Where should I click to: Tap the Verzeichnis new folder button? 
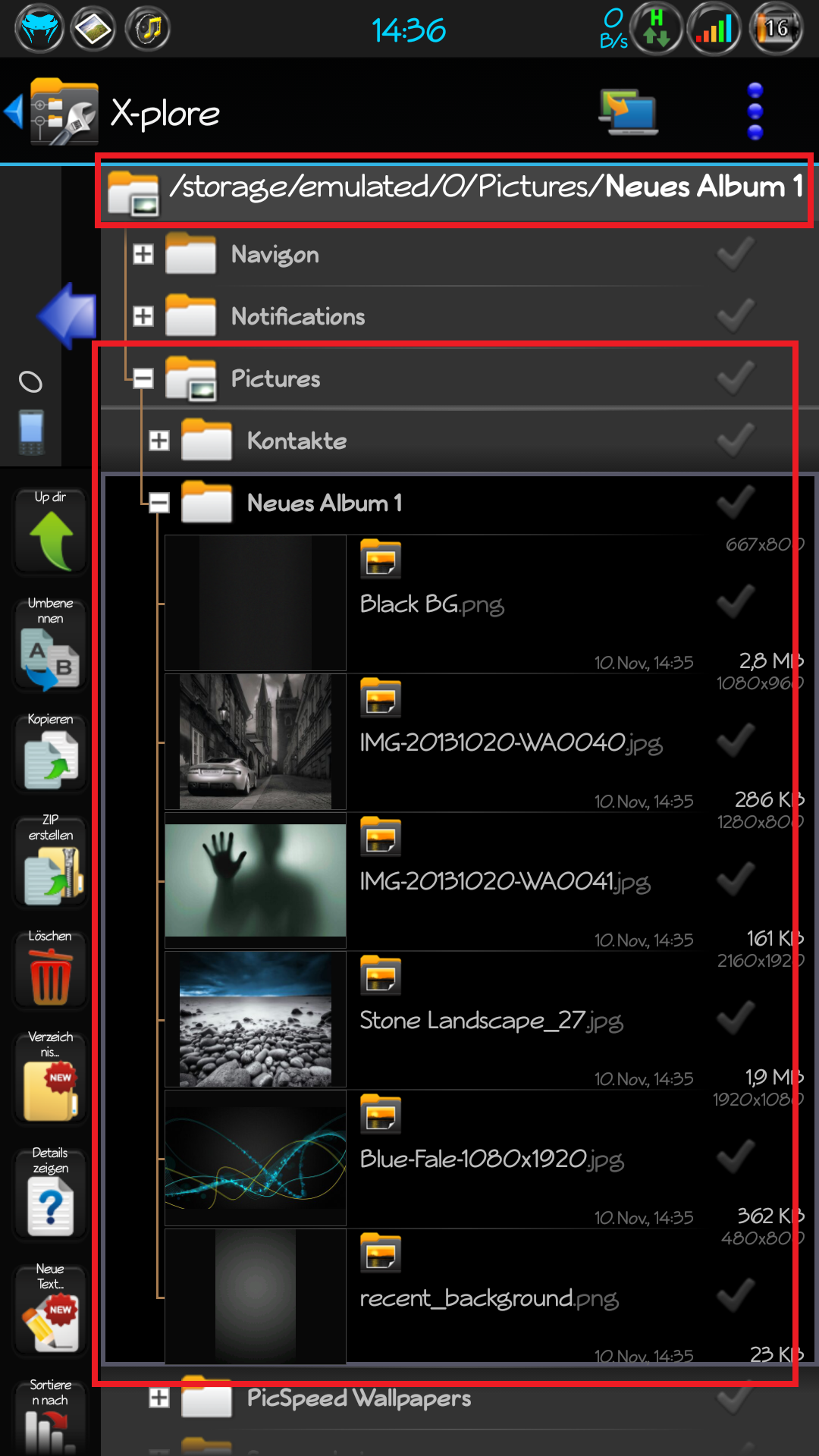click(x=51, y=1077)
